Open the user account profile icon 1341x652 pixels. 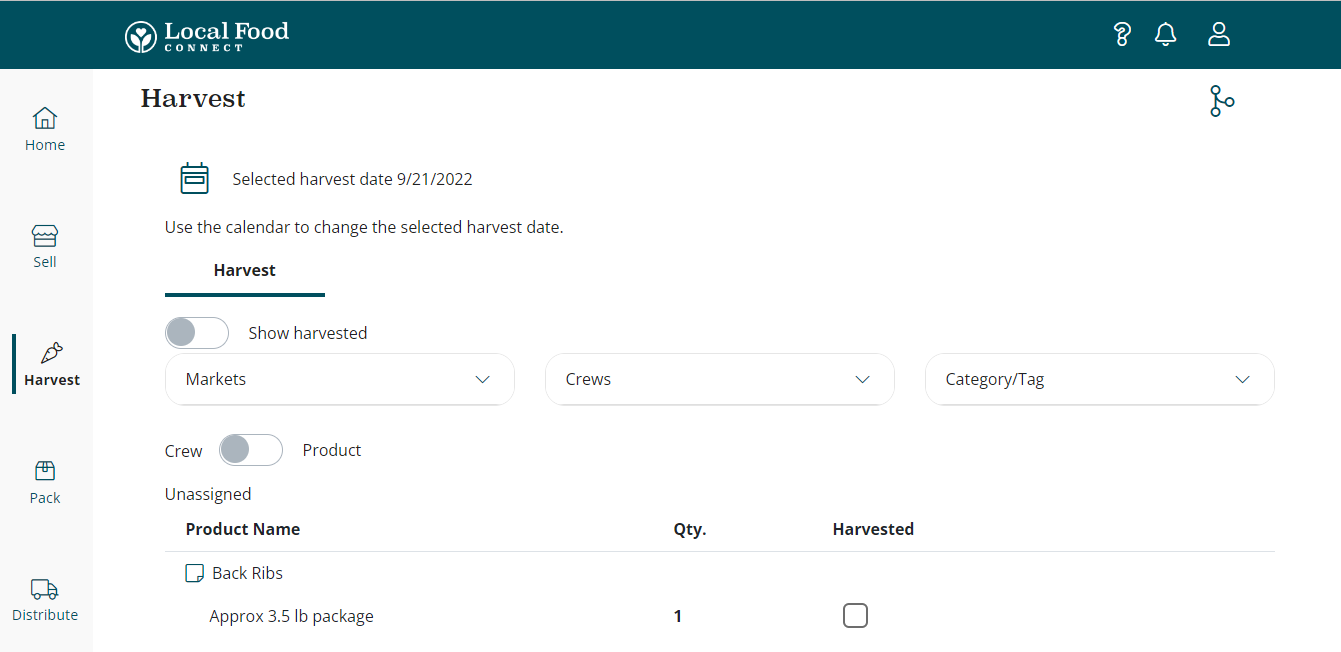click(x=1218, y=35)
